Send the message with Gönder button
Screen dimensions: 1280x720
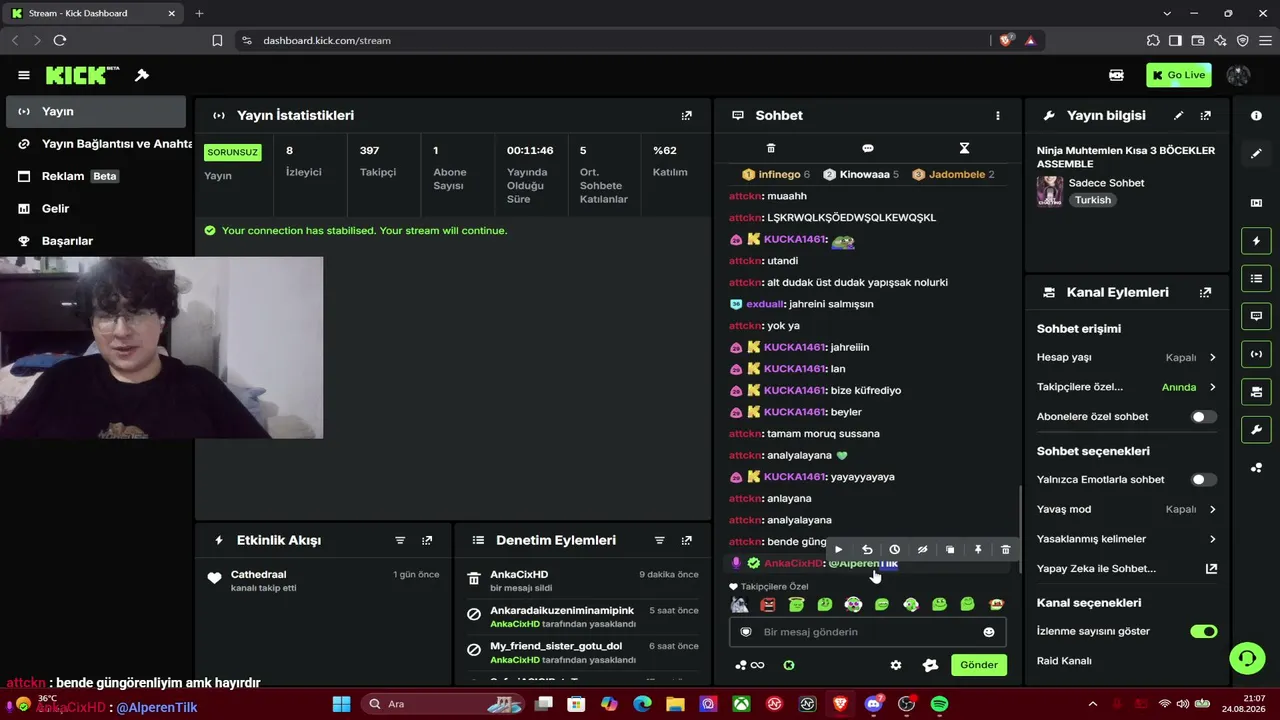[x=979, y=665]
